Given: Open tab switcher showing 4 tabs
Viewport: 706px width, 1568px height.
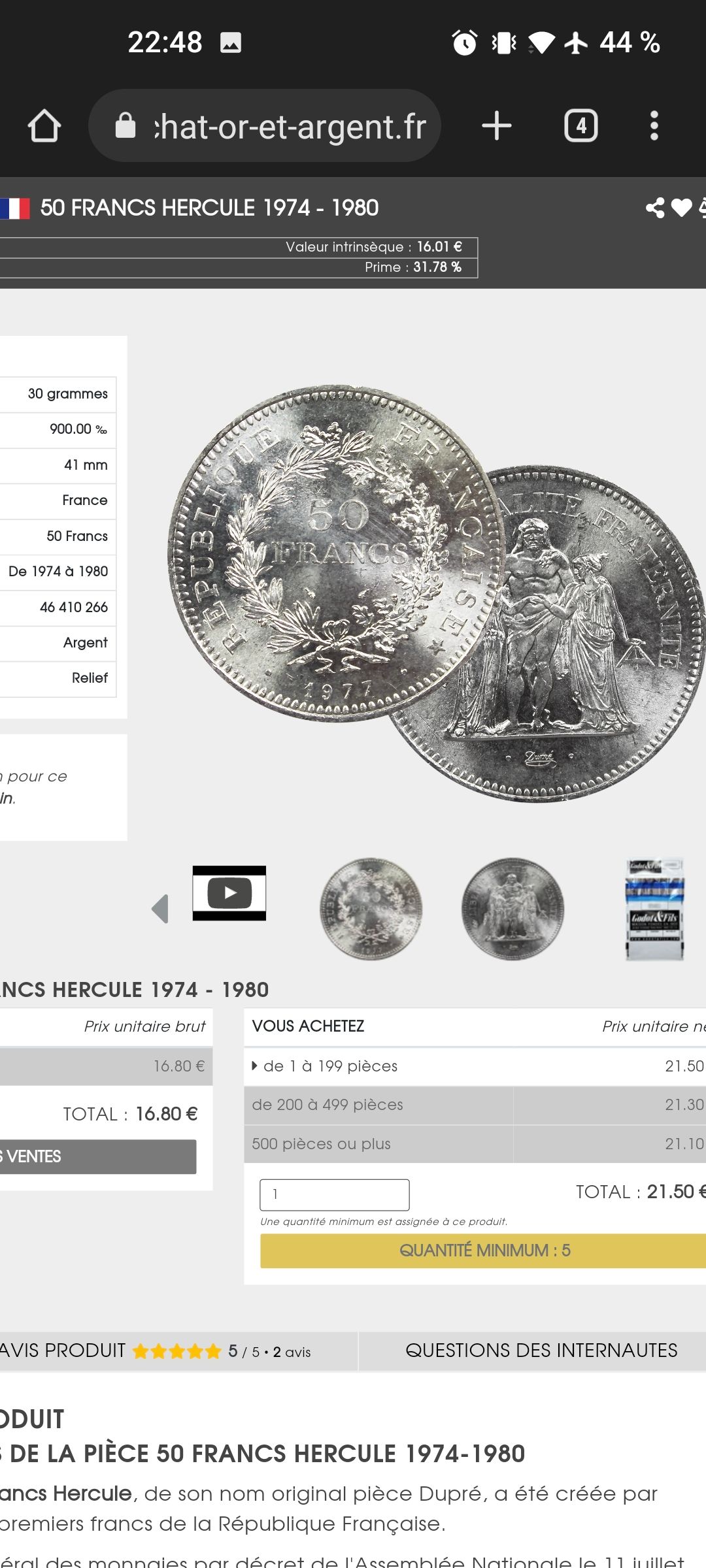Looking at the screenshot, I should click(x=581, y=125).
